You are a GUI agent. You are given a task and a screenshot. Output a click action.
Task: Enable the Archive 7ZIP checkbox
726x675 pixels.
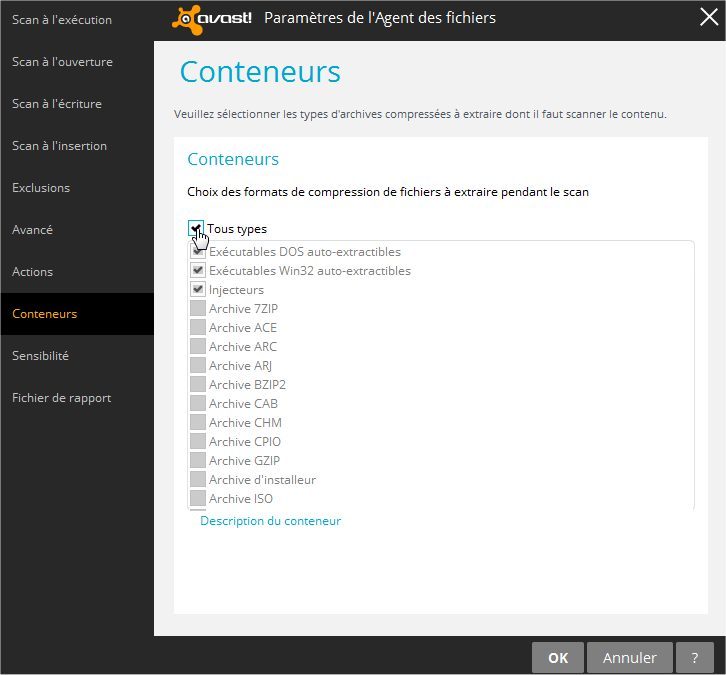click(198, 309)
